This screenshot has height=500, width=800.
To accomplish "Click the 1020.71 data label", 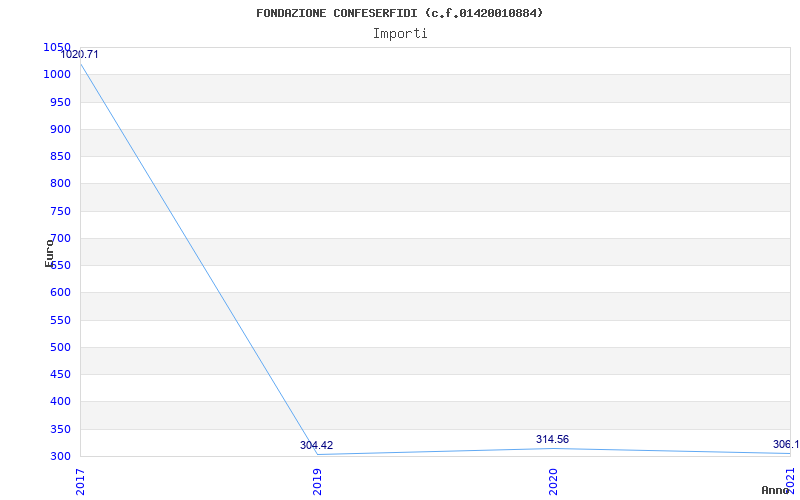I will [x=79, y=55].
